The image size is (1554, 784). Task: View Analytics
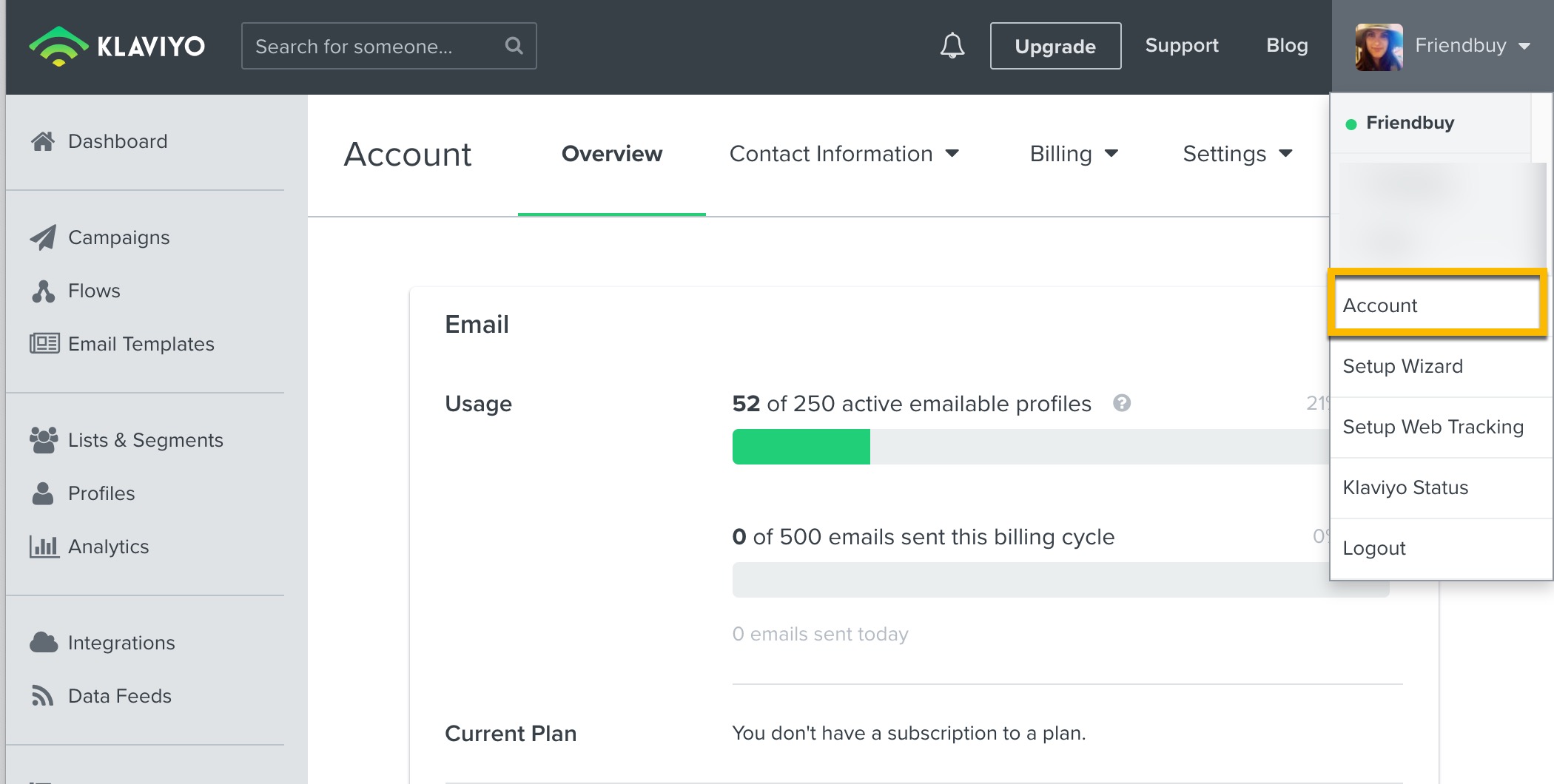click(109, 547)
